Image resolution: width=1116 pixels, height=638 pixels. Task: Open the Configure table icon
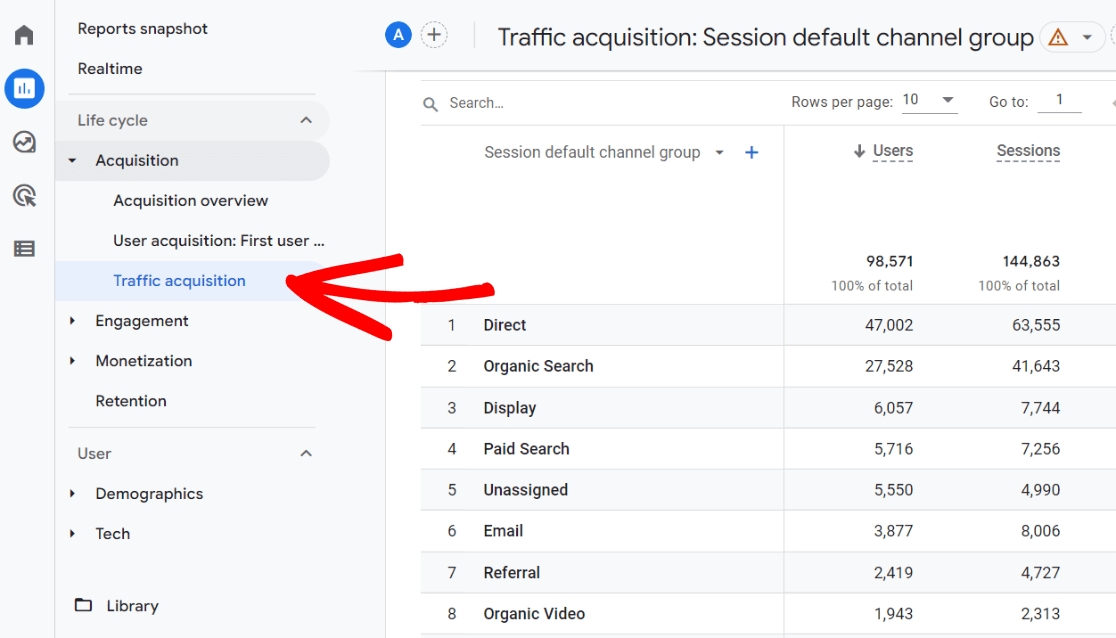click(x=24, y=249)
